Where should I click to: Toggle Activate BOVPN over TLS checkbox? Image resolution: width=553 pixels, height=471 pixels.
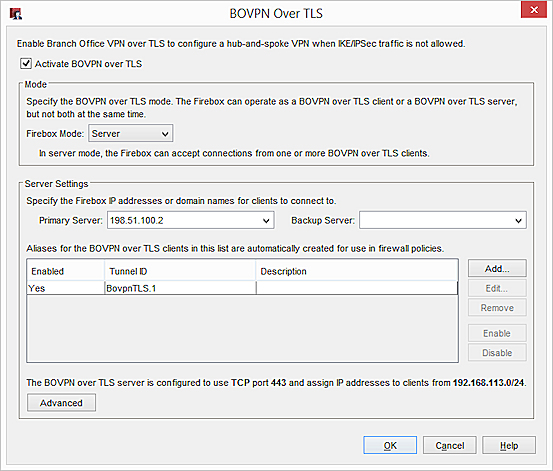click(26, 64)
